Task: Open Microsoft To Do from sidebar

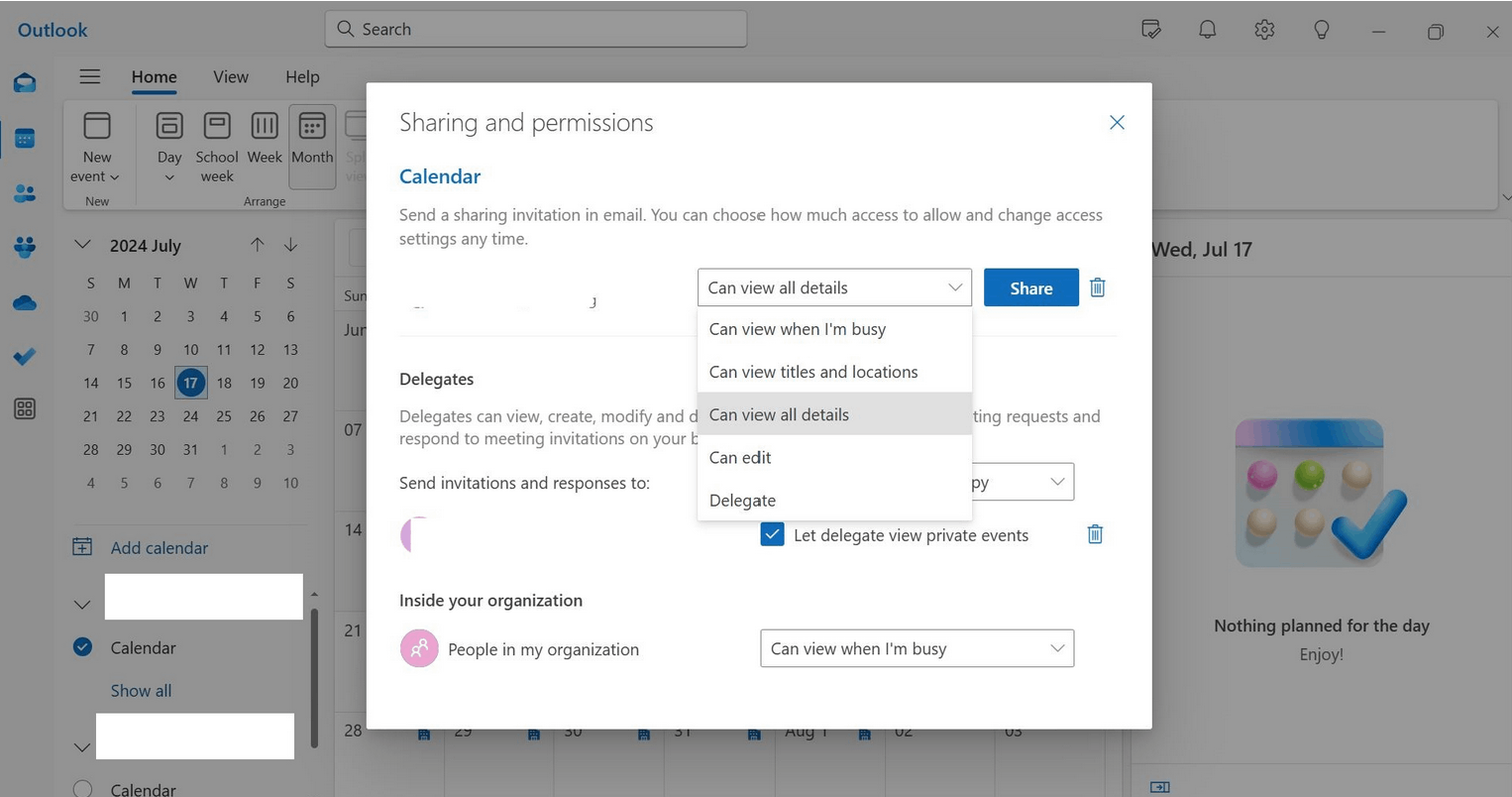Action: [24, 356]
